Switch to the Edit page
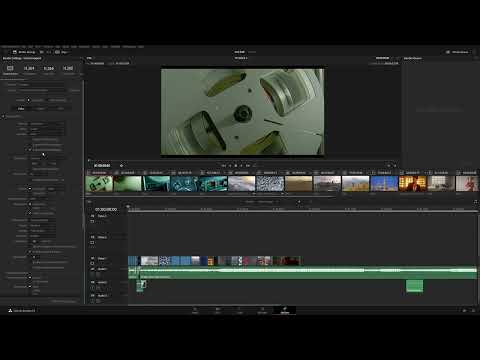The width and height of the screenshot is (480, 360). 218,310
